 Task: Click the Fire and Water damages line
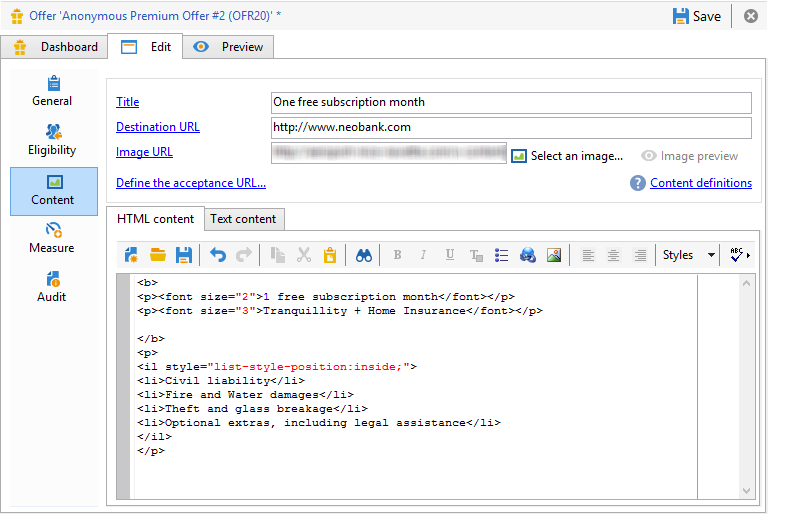click(245, 395)
